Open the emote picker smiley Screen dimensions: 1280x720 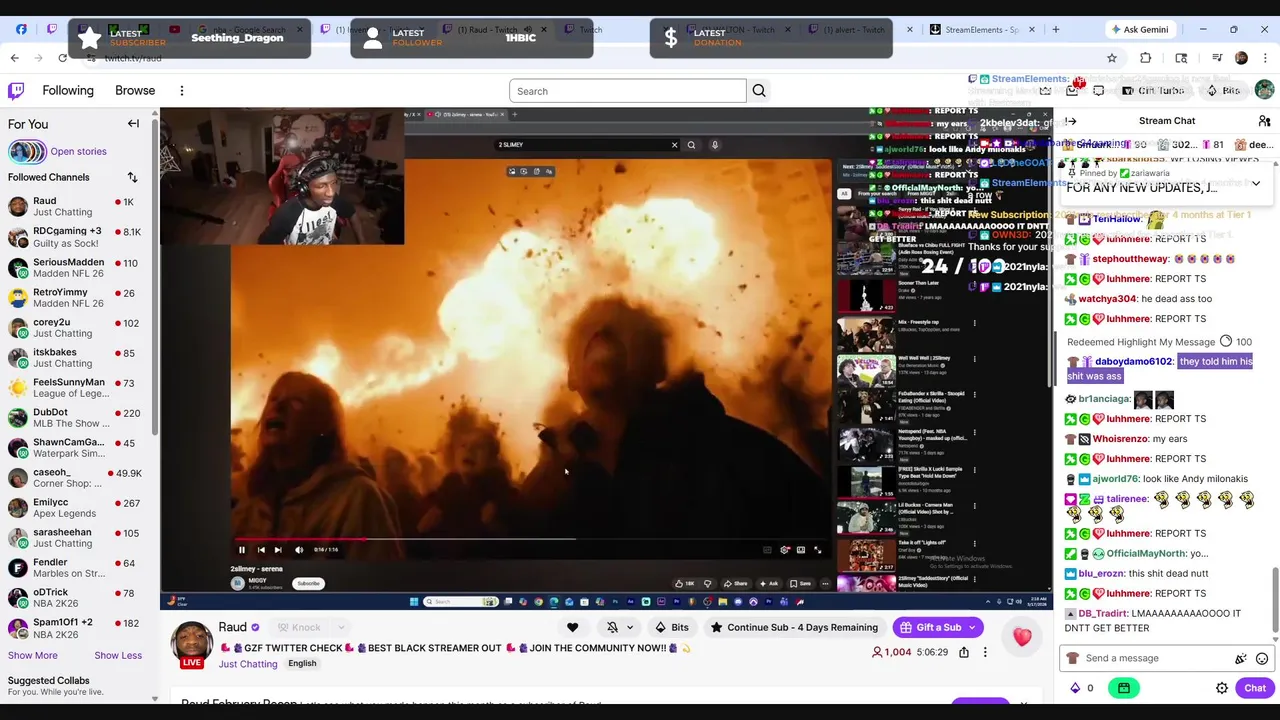(1262, 659)
